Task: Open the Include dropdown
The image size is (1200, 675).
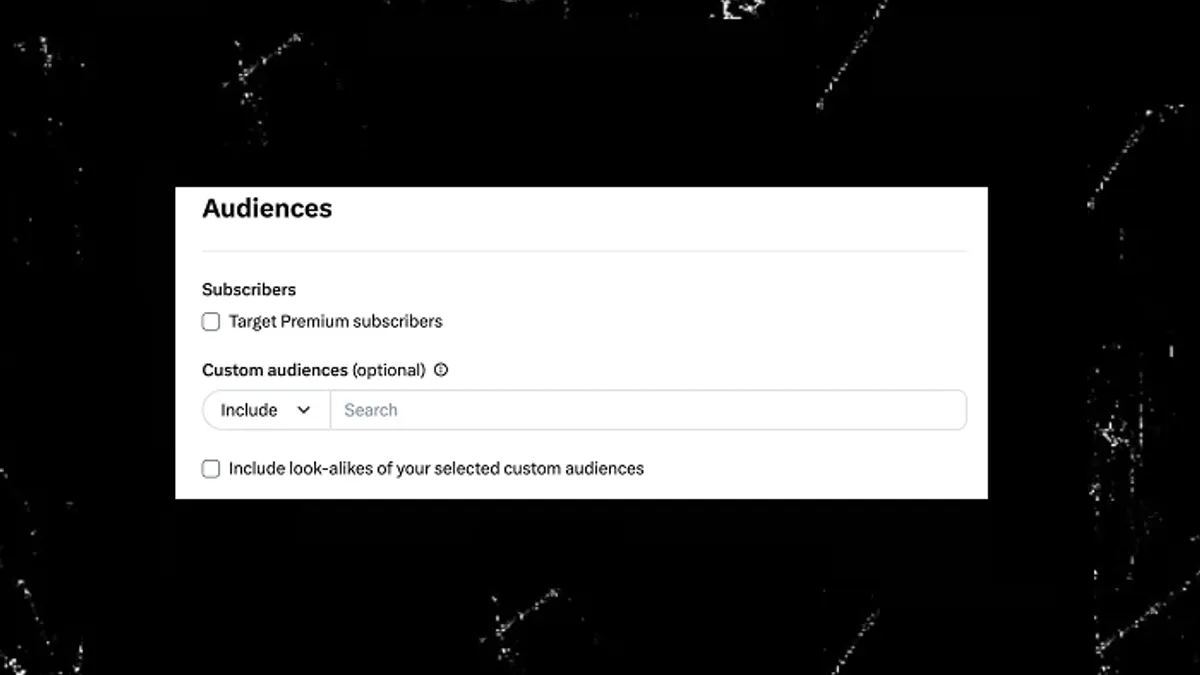Action: point(266,410)
